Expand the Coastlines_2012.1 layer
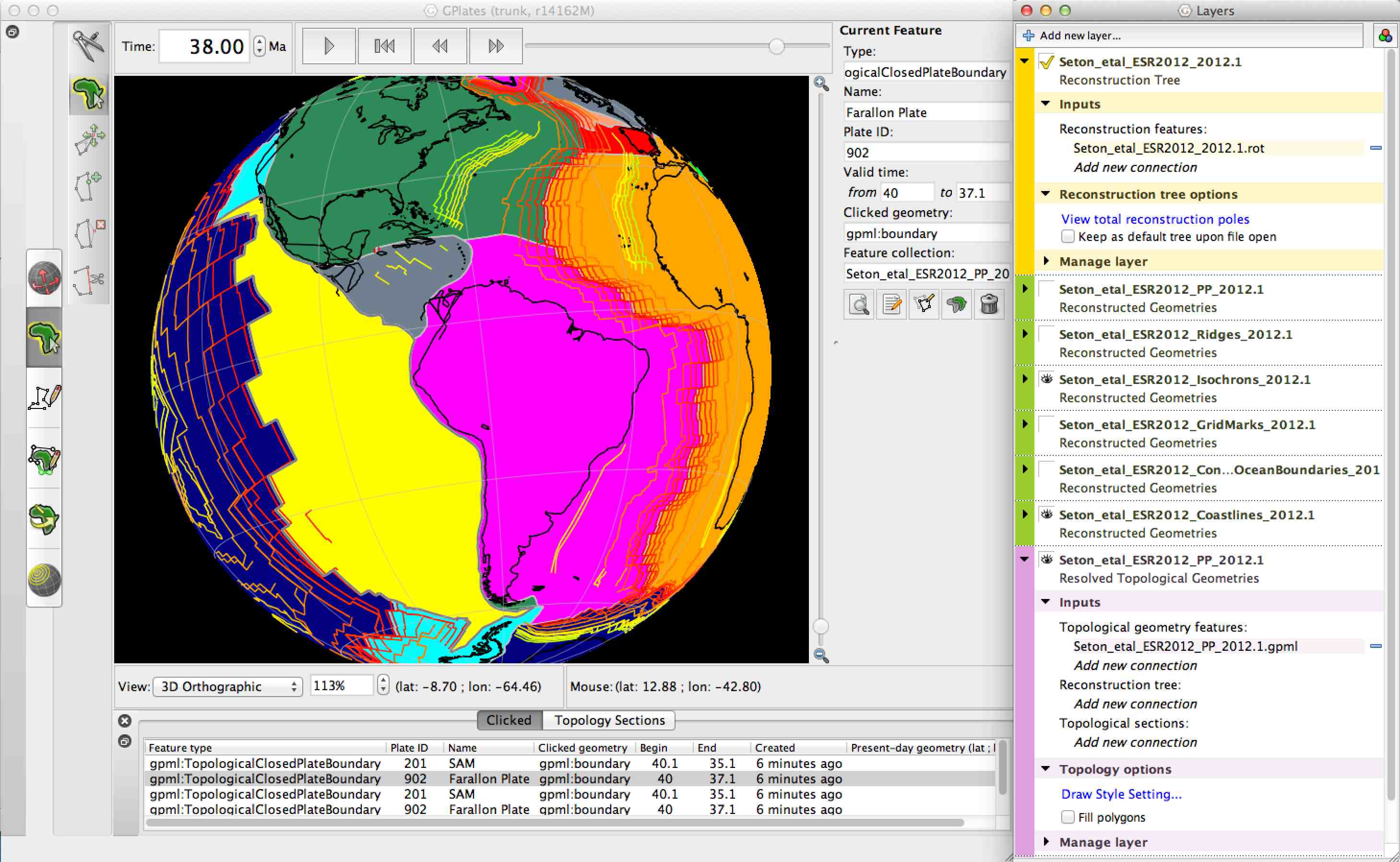 (1024, 514)
